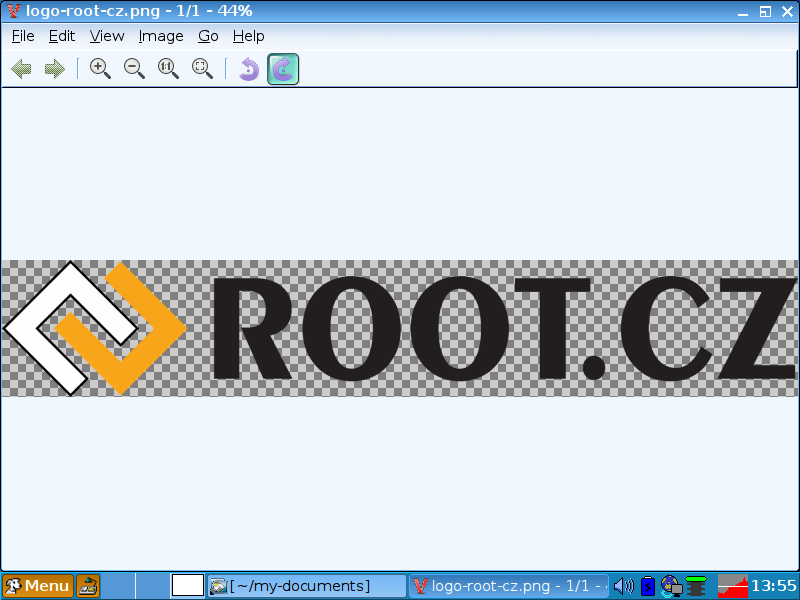
Task: Go to the previous image arrow
Action: click(21, 68)
